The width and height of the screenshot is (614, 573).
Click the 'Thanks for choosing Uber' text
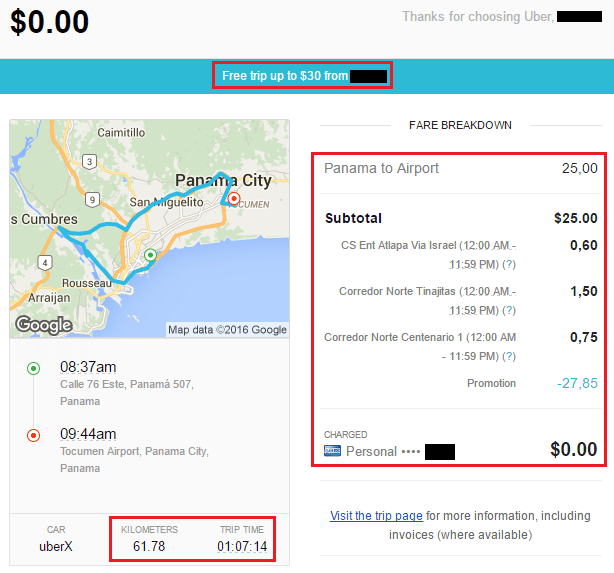point(478,16)
